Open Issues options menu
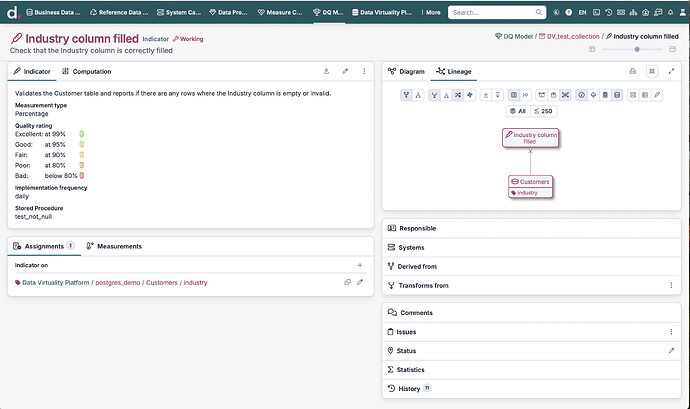Screen dimensions: 690x409 pos(671,332)
